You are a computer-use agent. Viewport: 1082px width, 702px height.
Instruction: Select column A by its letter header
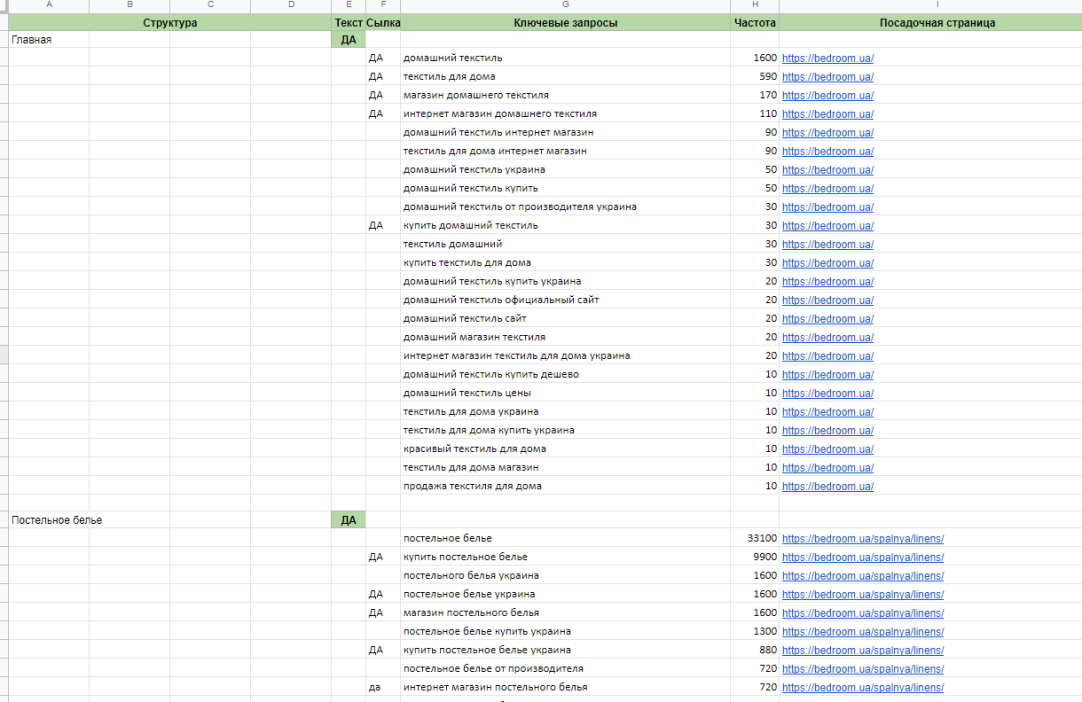49,5
